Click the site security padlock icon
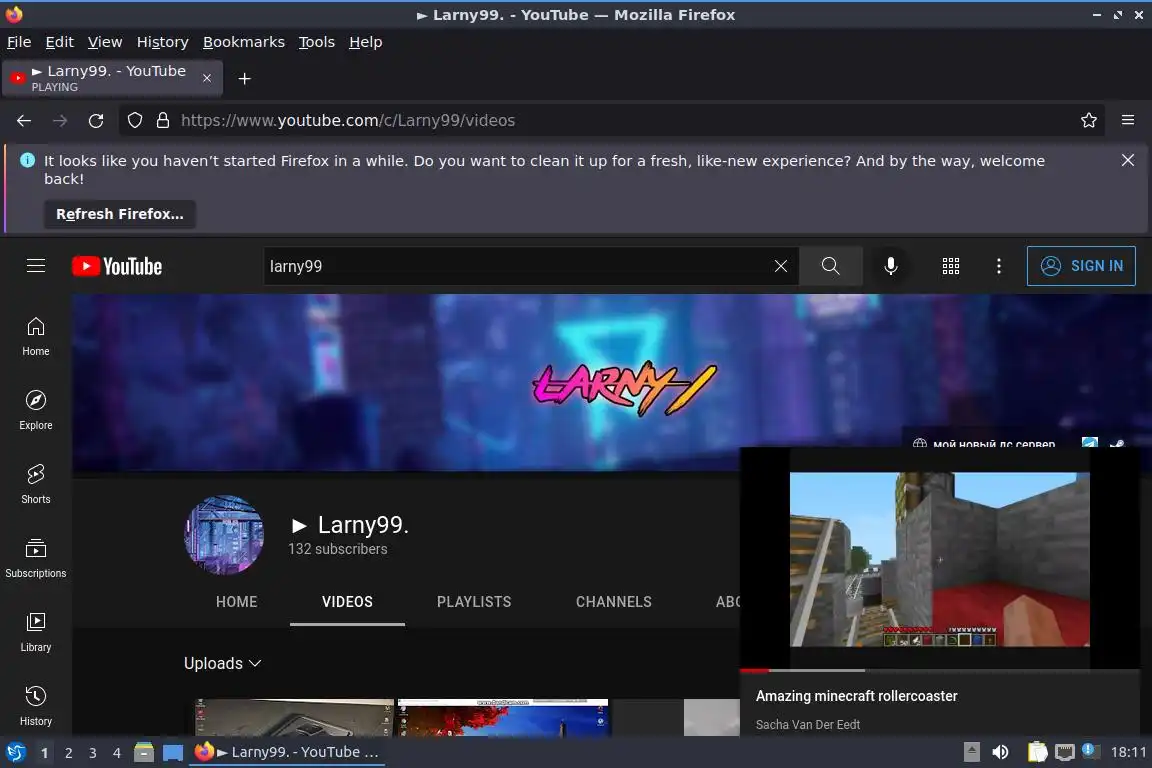 point(163,121)
